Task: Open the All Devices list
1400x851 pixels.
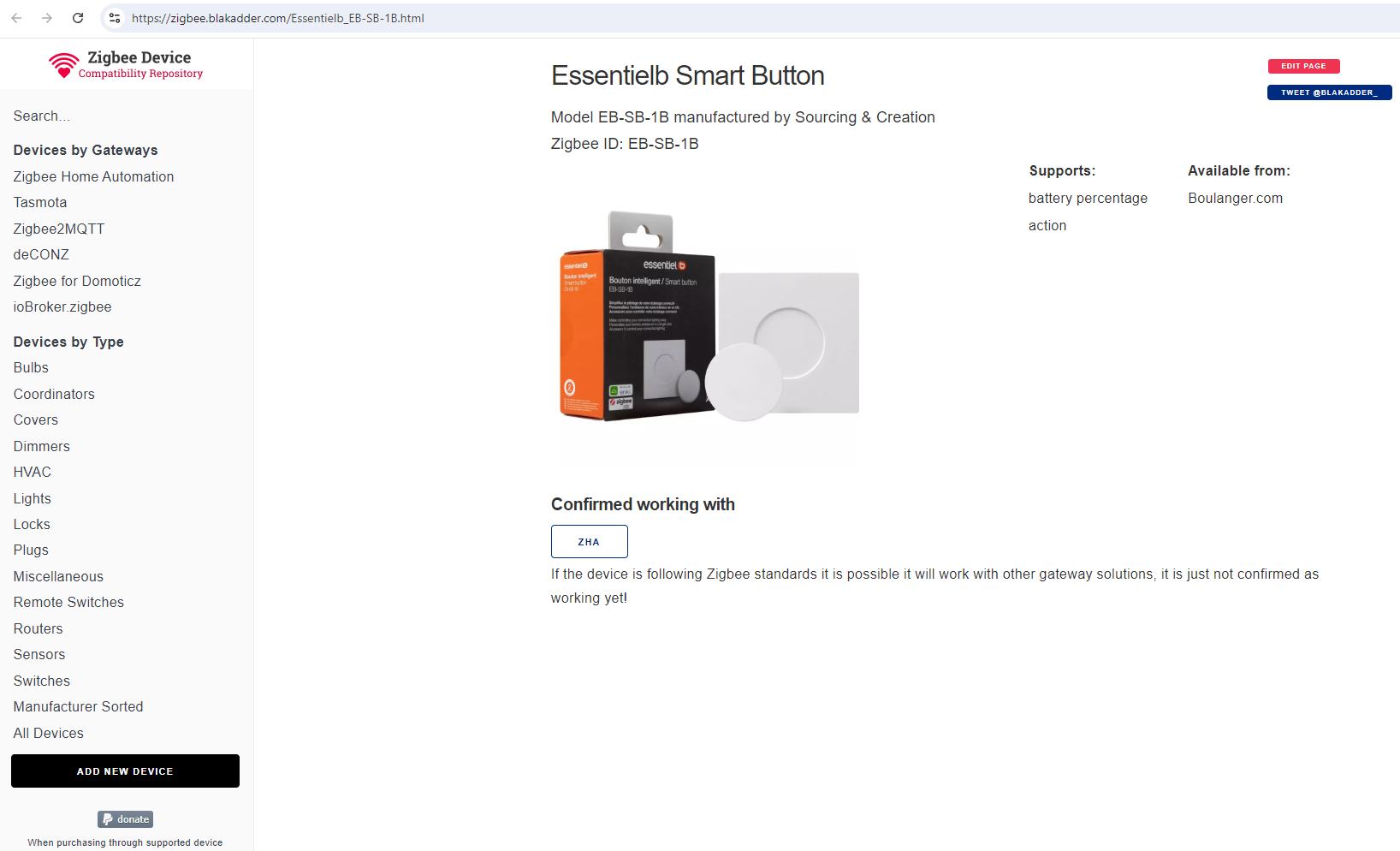Action: tap(49, 733)
